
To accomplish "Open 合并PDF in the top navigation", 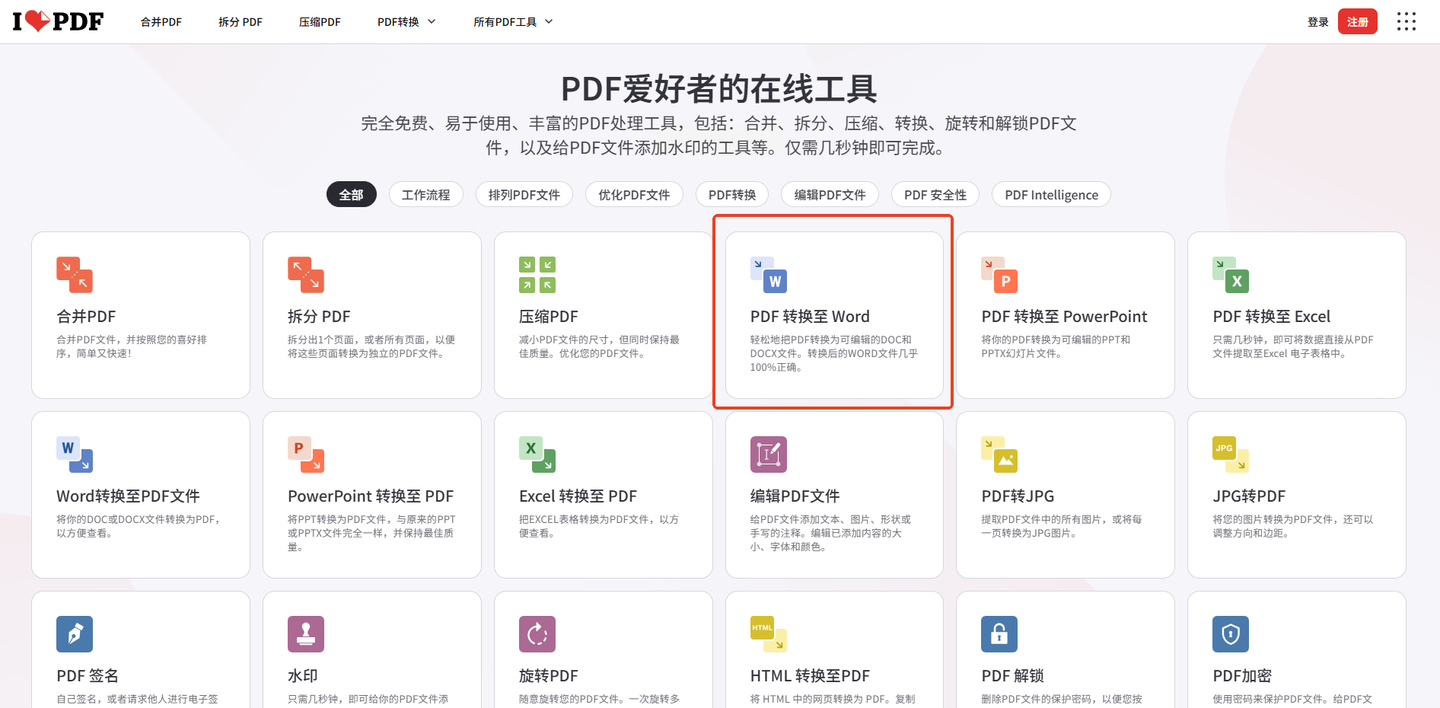I will coord(161,22).
